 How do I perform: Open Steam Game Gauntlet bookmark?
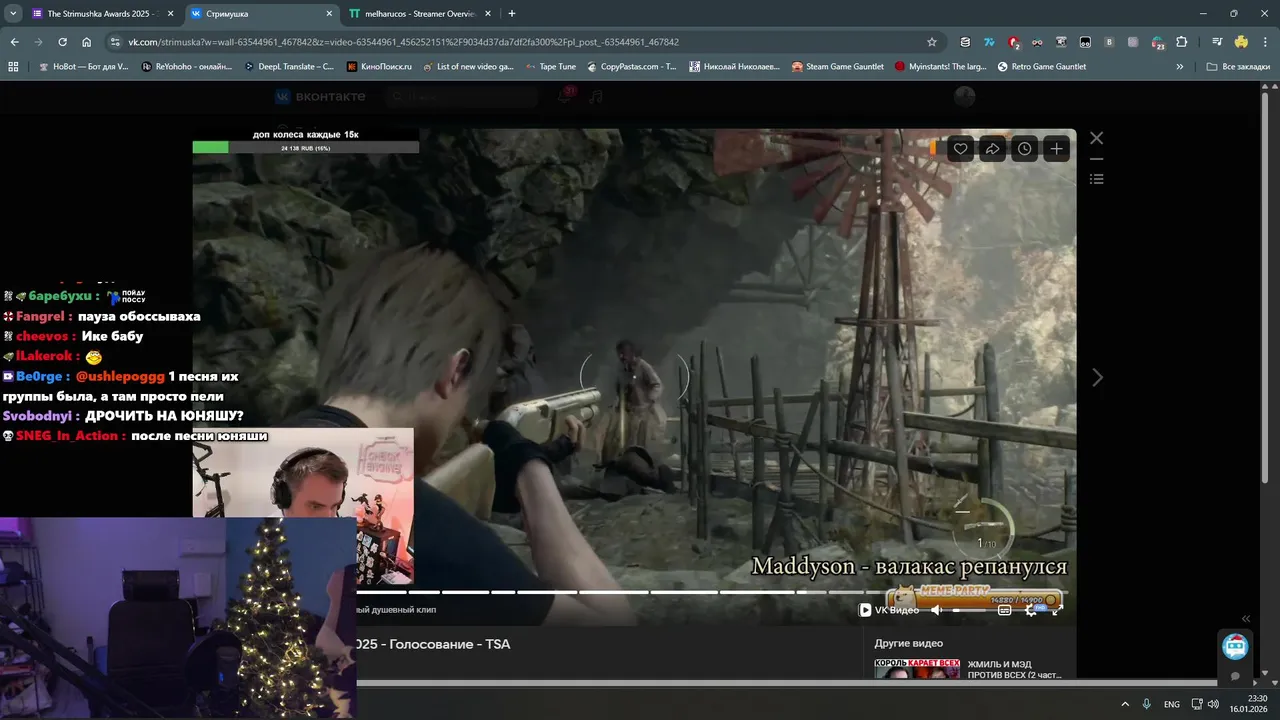pyautogui.click(x=837, y=67)
